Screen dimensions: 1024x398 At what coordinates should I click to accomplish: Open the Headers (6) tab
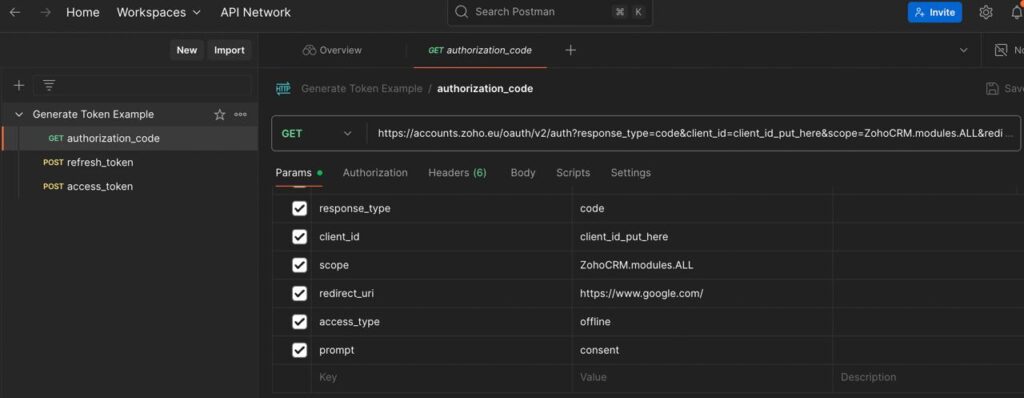tap(457, 173)
